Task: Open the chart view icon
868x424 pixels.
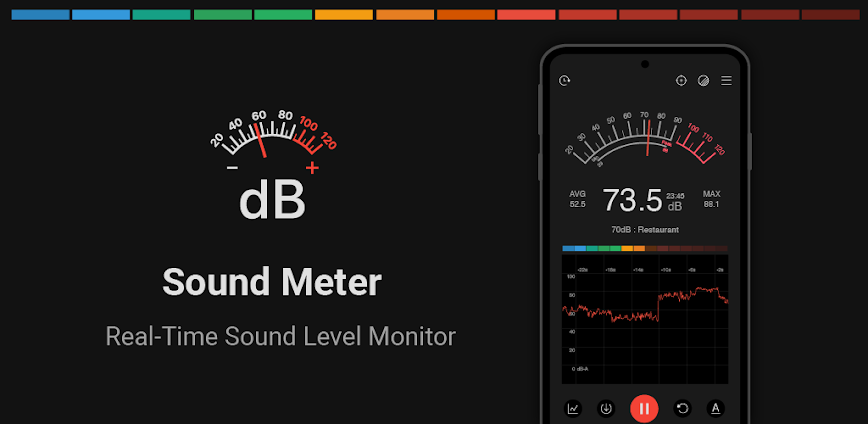Action: click(x=573, y=408)
